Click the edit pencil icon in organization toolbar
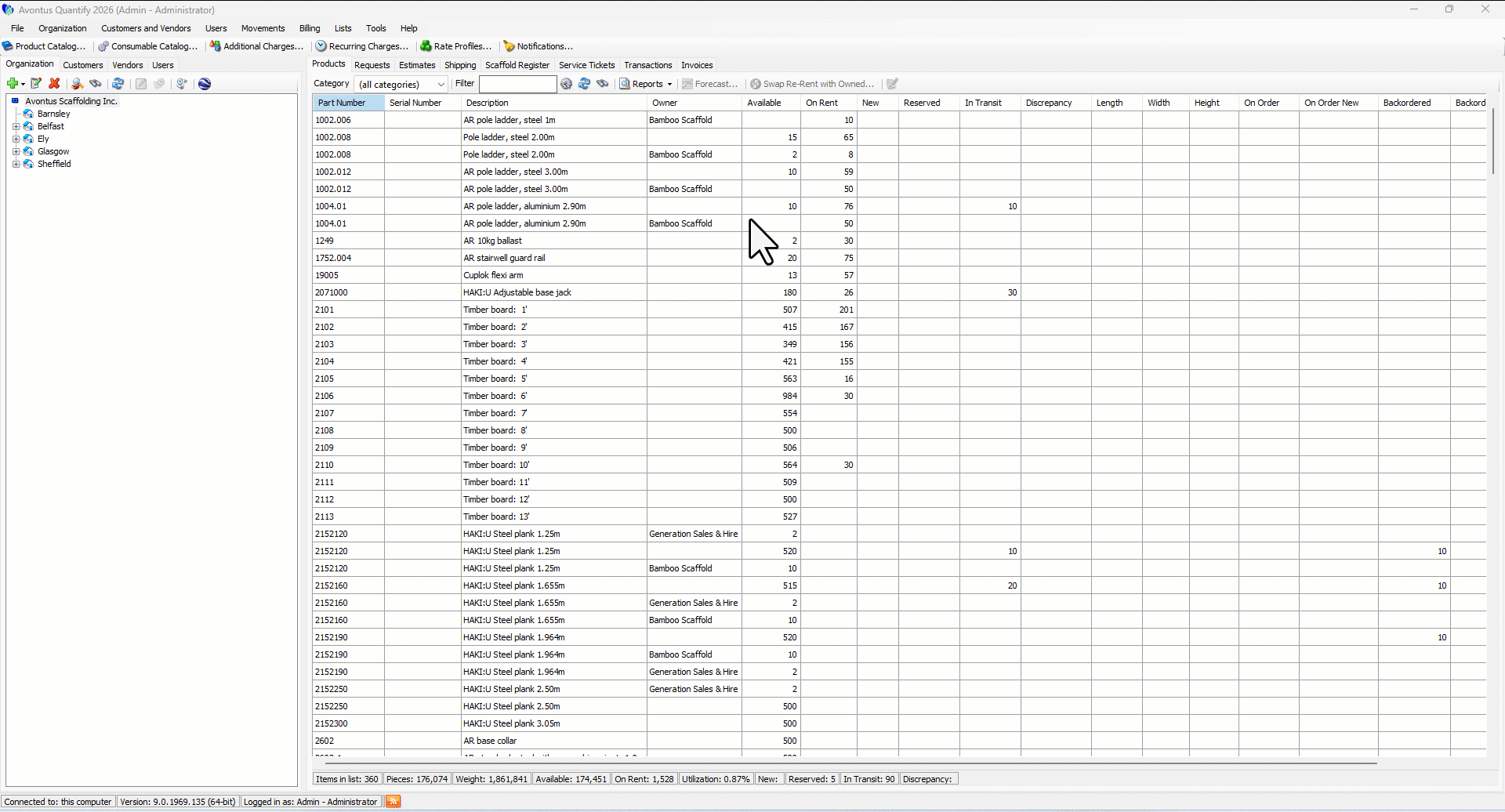The height and width of the screenshot is (812, 1505). 36,84
